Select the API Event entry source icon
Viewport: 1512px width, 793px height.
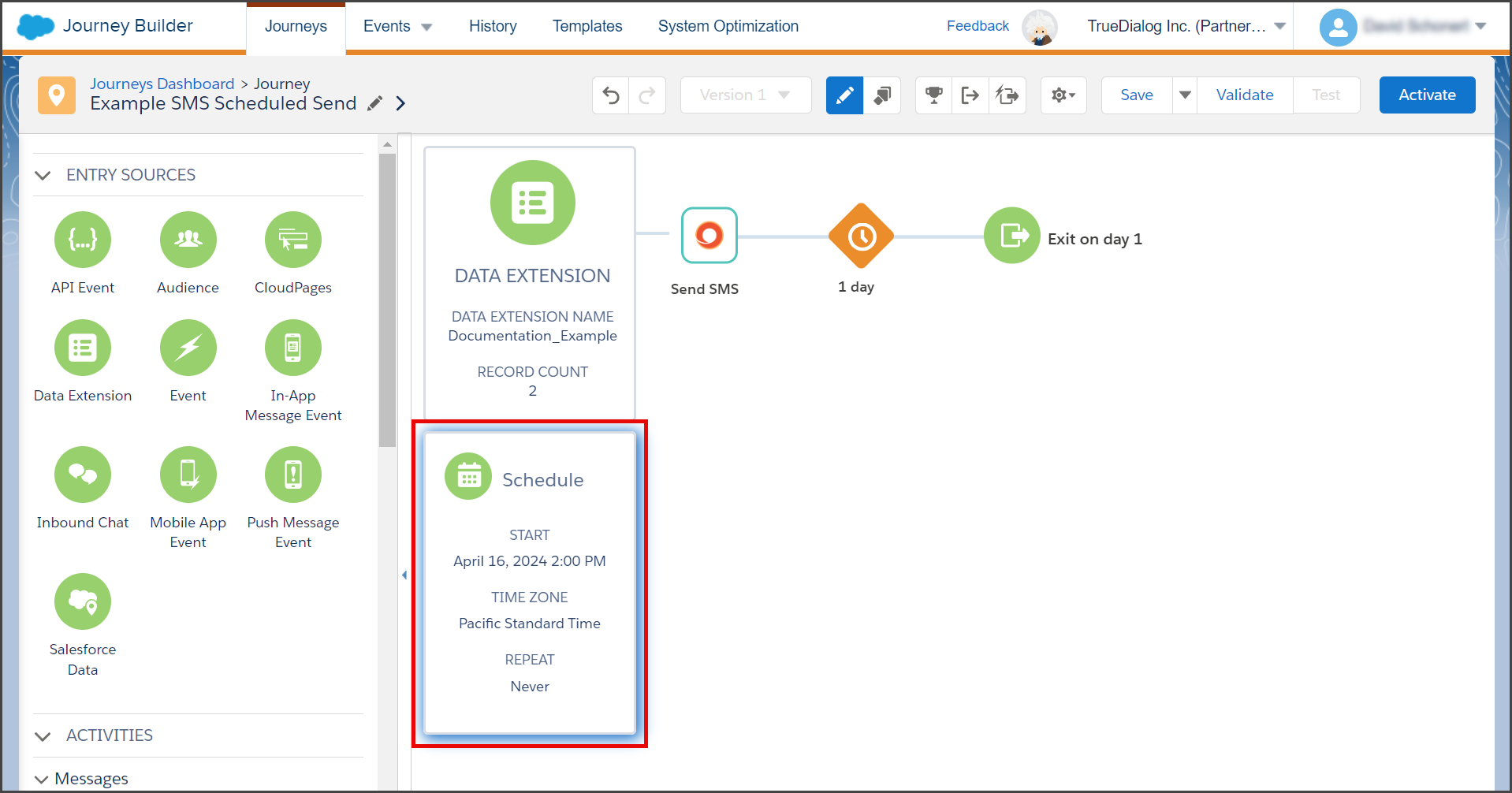click(x=83, y=240)
